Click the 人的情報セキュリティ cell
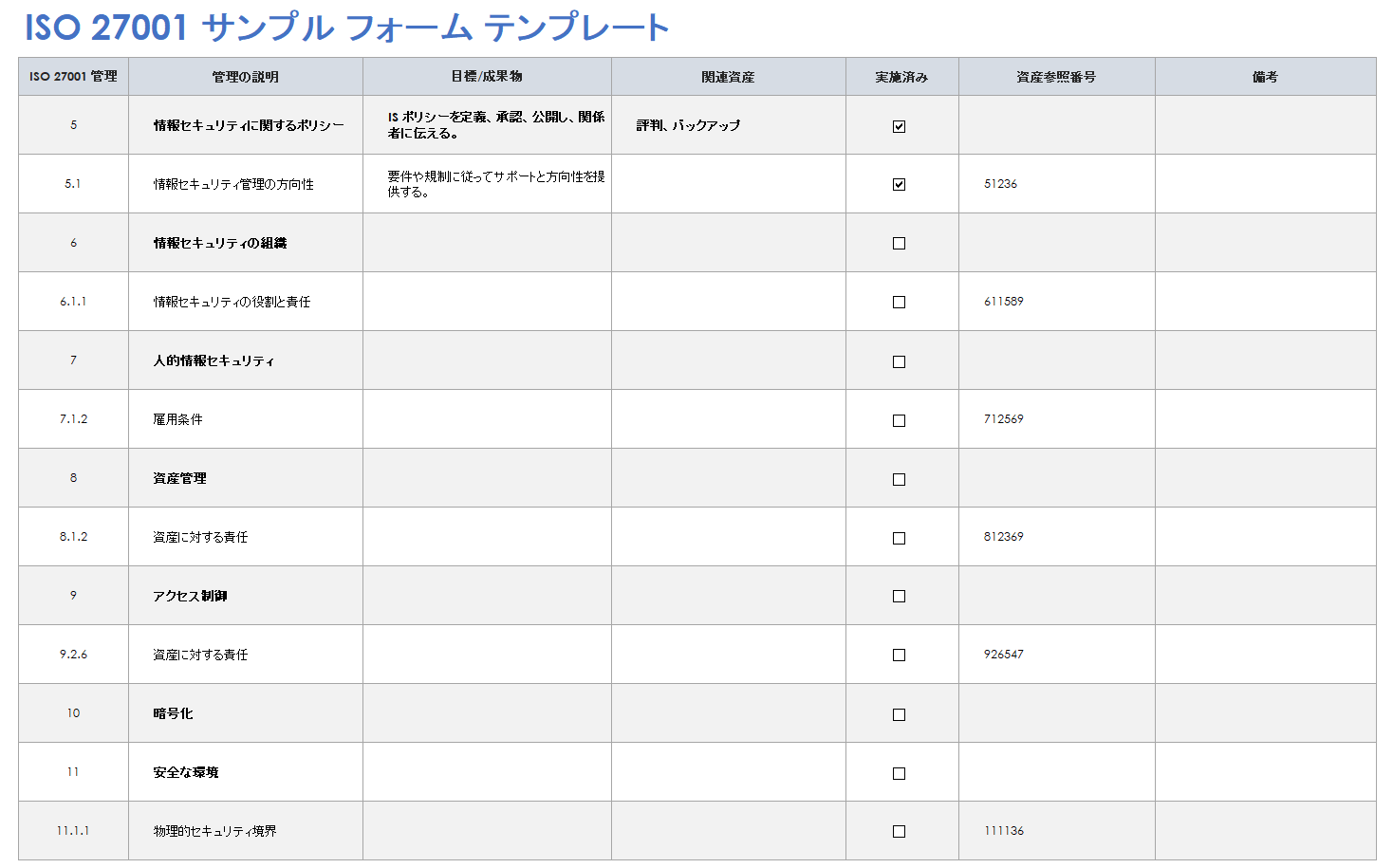The image size is (1393, 868). (246, 360)
